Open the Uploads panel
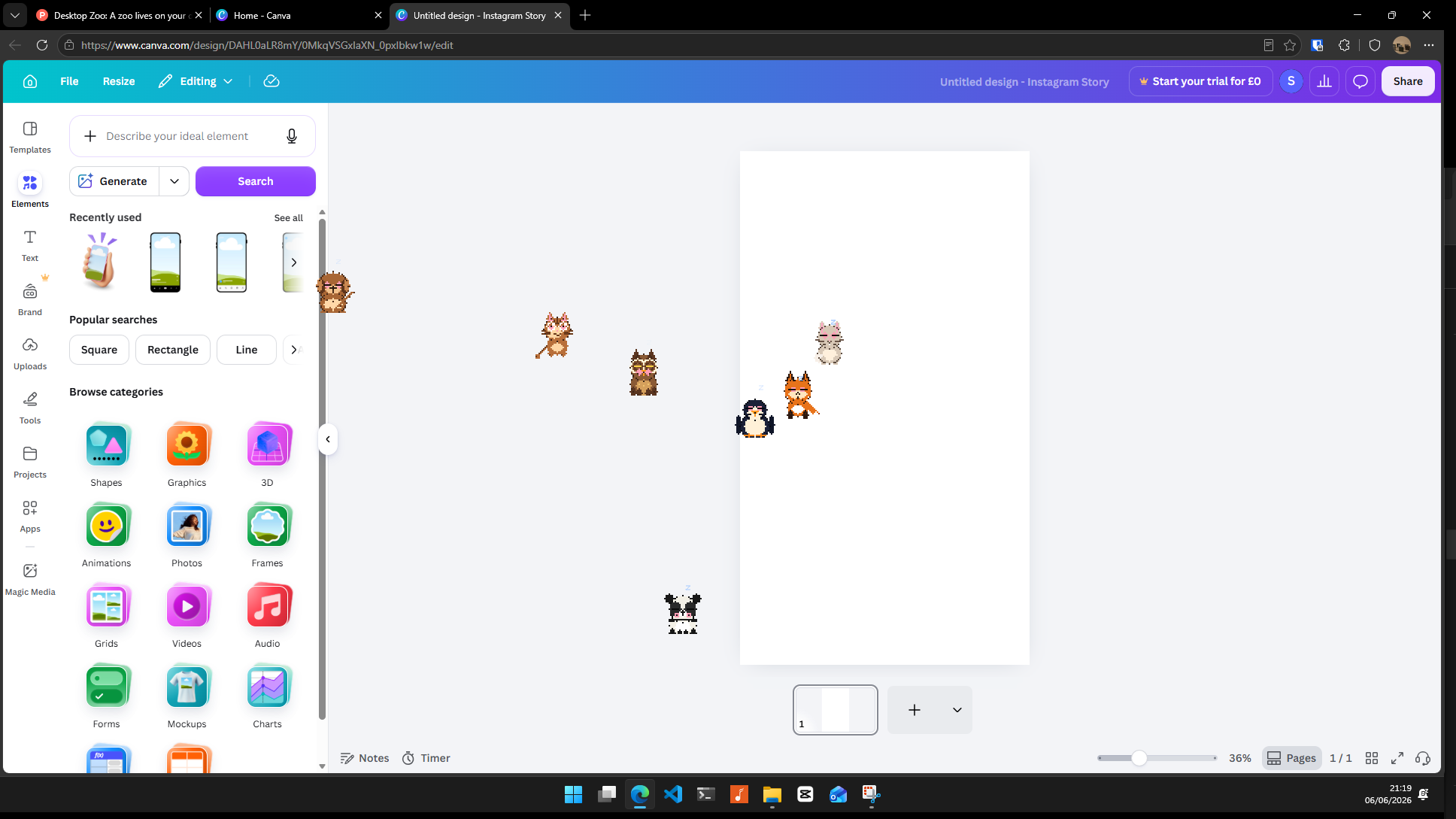The image size is (1456, 819). tap(30, 353)
